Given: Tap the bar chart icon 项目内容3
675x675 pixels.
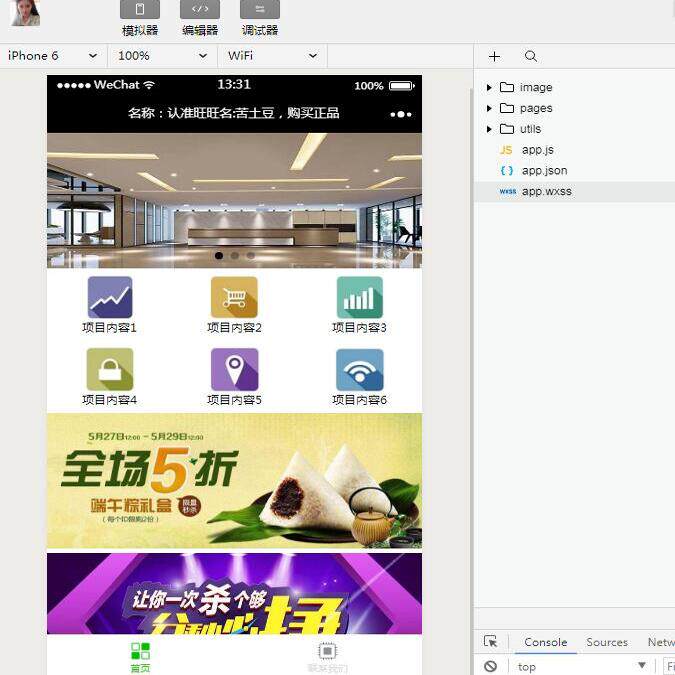Looking at the screenshot, I should 359,297.
